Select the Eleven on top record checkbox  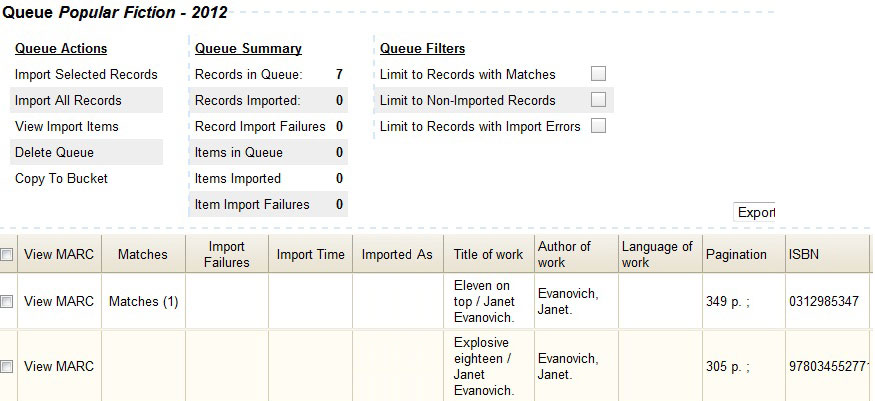(7, 302)
